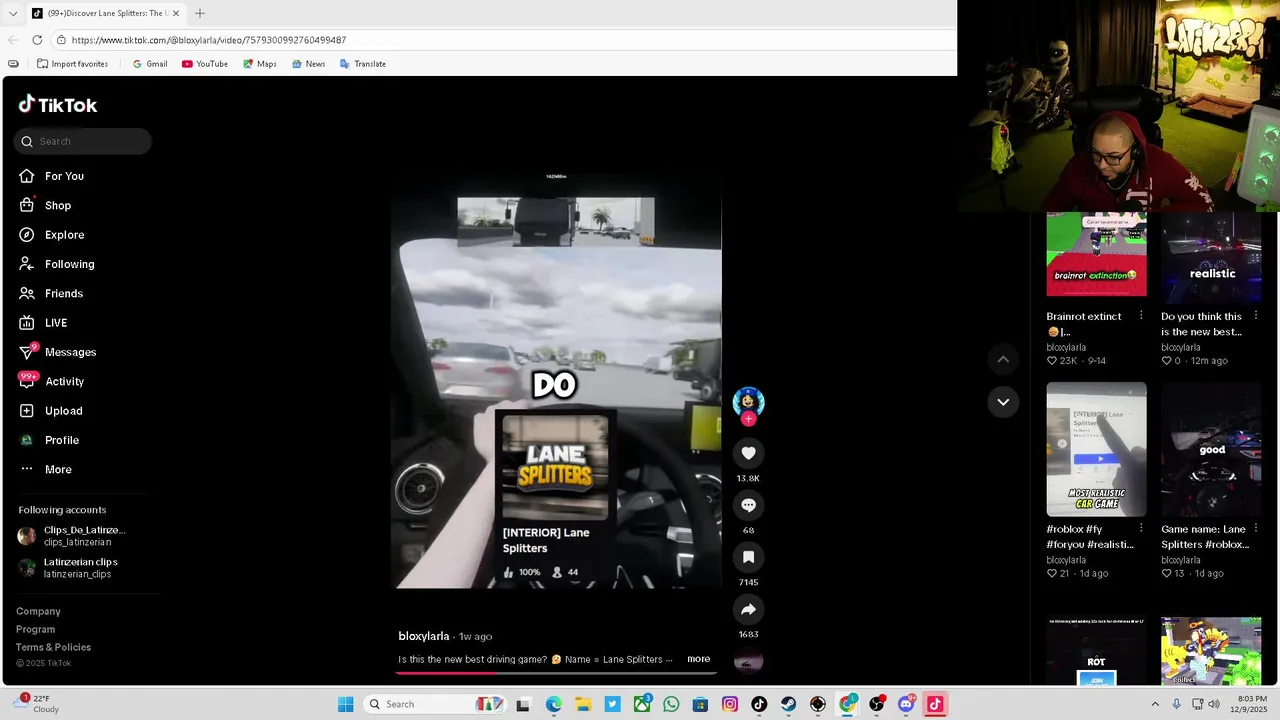
Task: Follow bloxylarla with the red plus
Action: (x=748, y=419)
